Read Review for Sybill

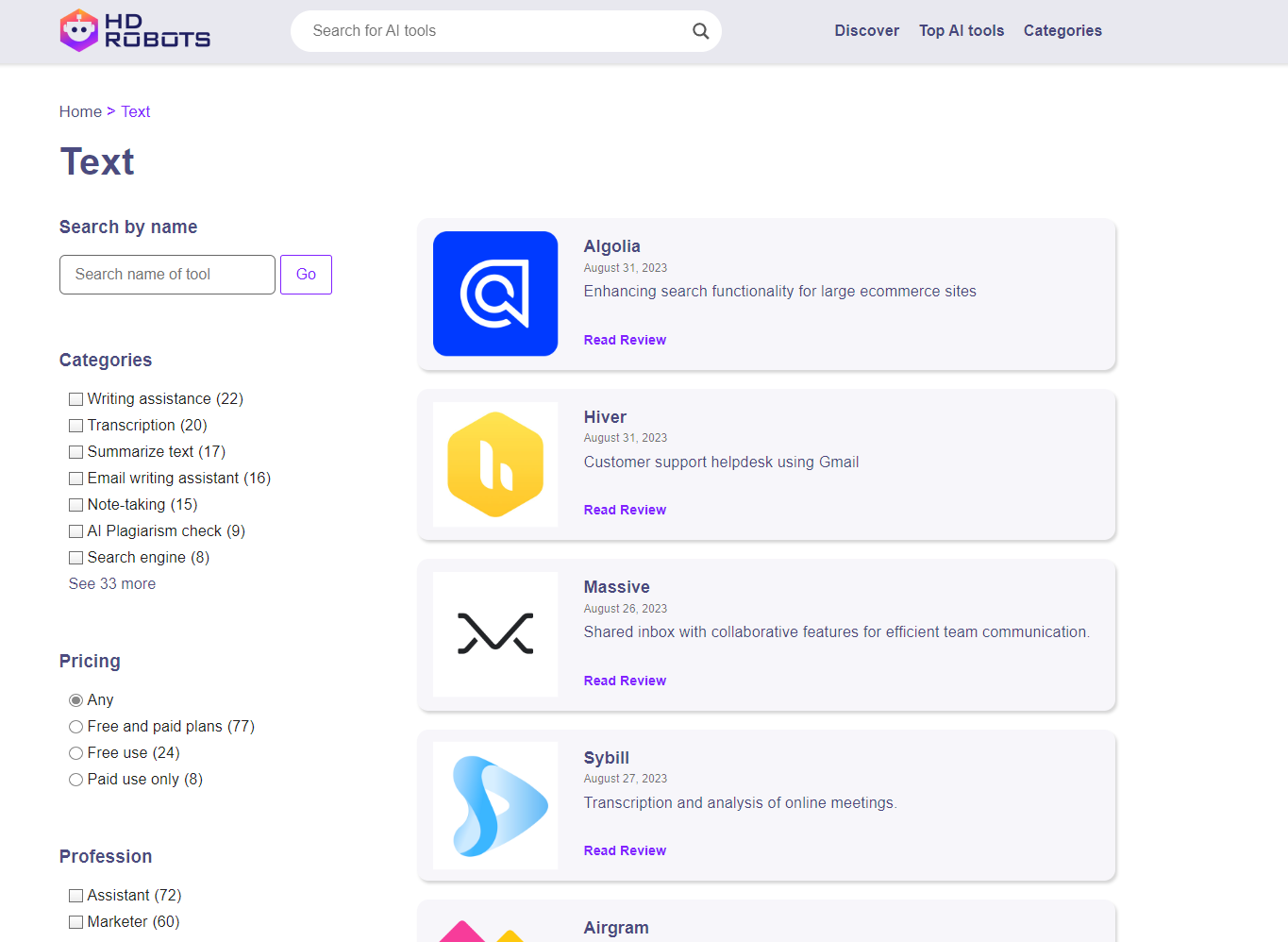pyautogui.click(x=625, y=850)
